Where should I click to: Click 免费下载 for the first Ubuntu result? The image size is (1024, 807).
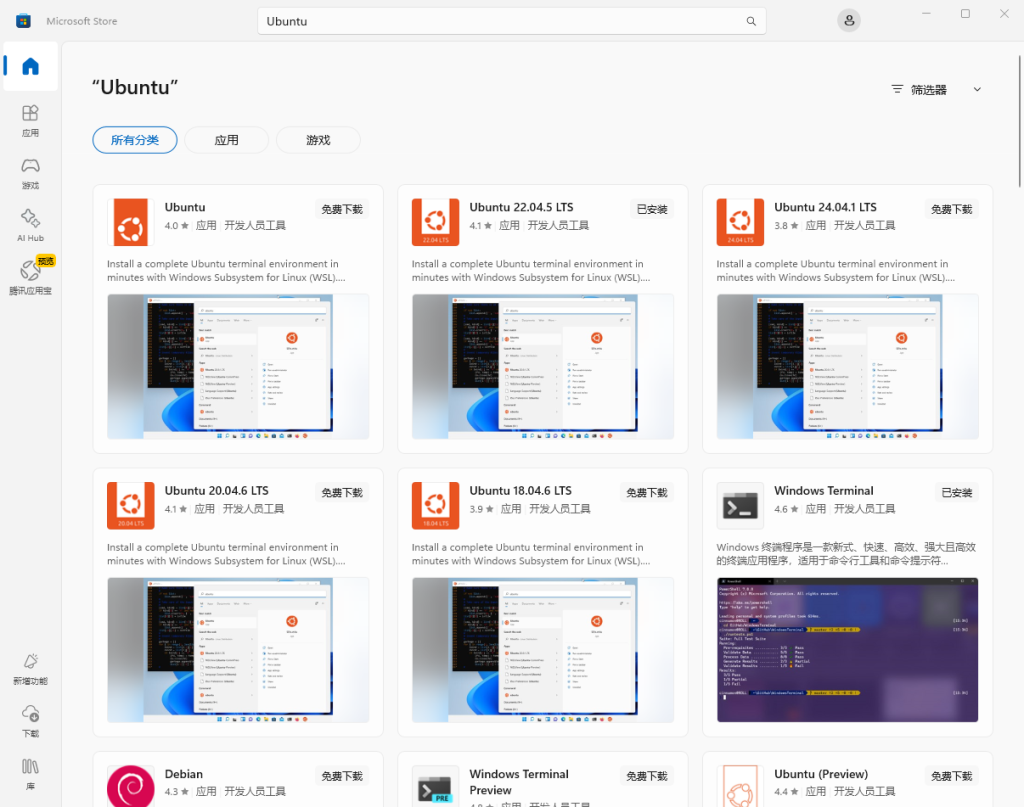click(x=340, y=209)
